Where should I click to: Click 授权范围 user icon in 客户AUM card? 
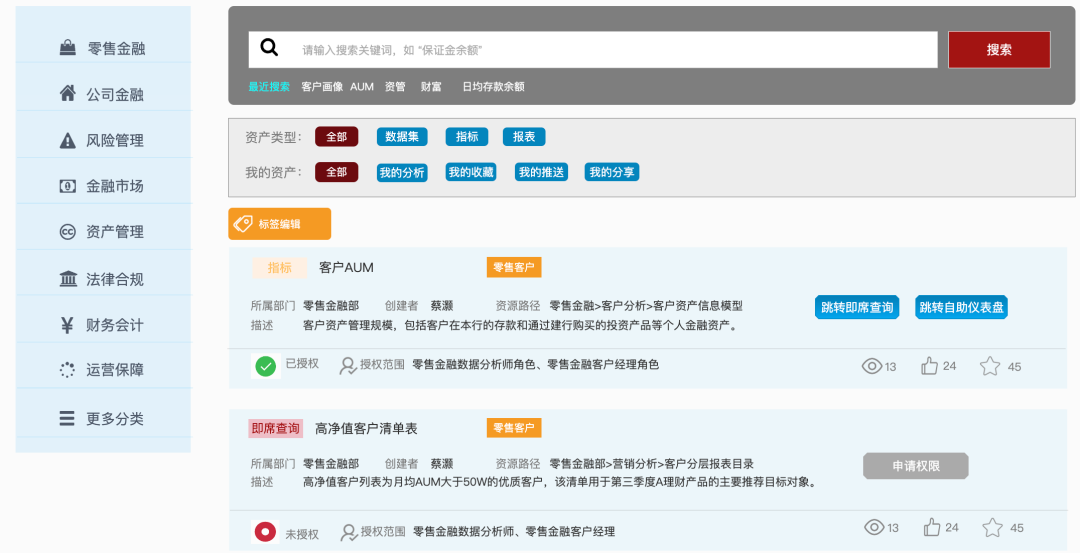tap(348, 366)
